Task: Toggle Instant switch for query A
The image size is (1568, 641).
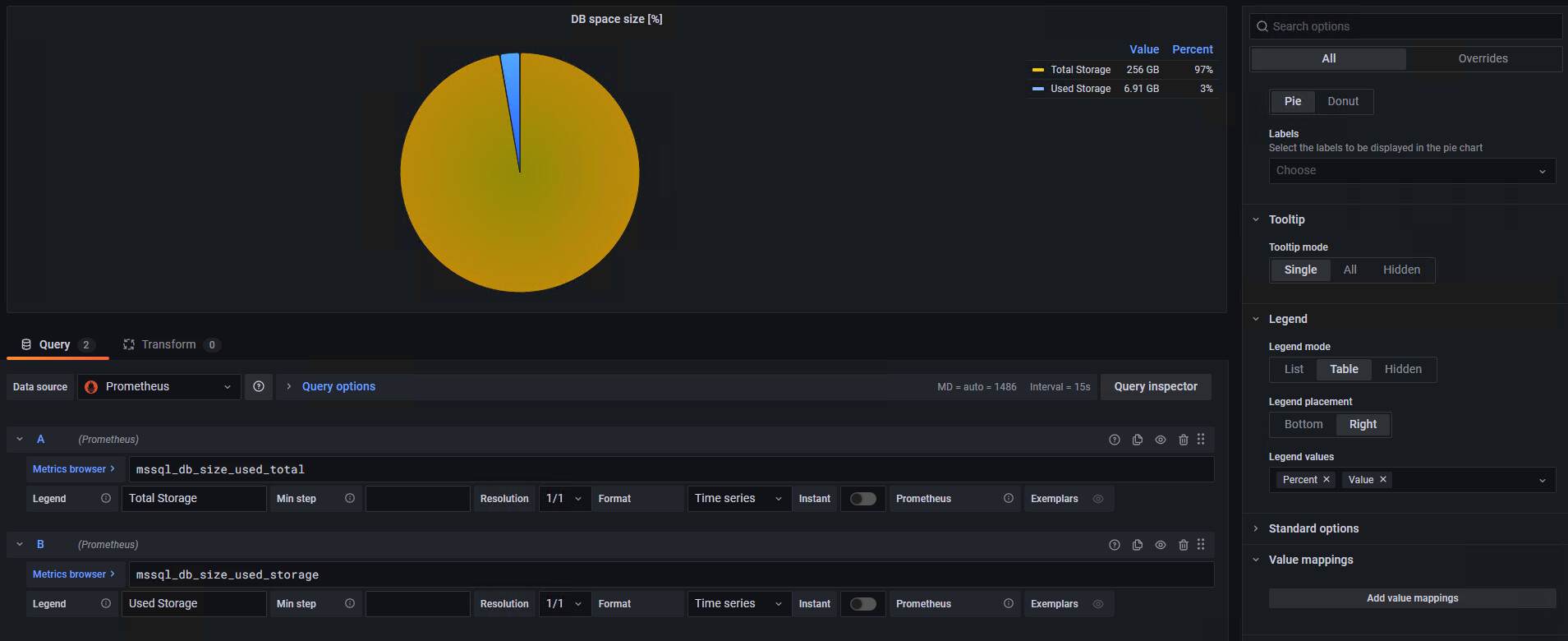Action: click(863, 499)
